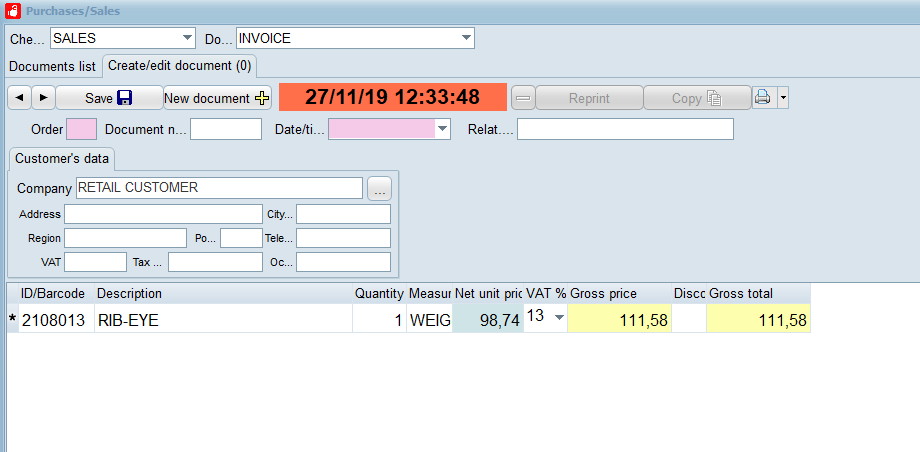
Task: Click the empty Discount cell in RIB-EYE row
Action: (689, 320)
